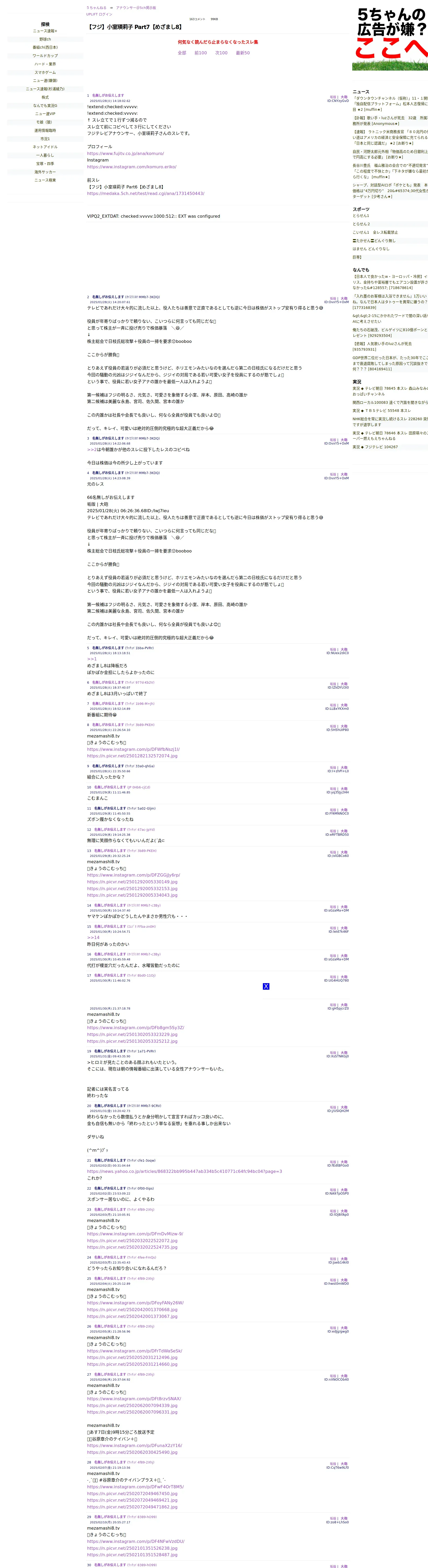
Task: Open the fujitv.co.jp komuro profile link
Action: (125, 153)
